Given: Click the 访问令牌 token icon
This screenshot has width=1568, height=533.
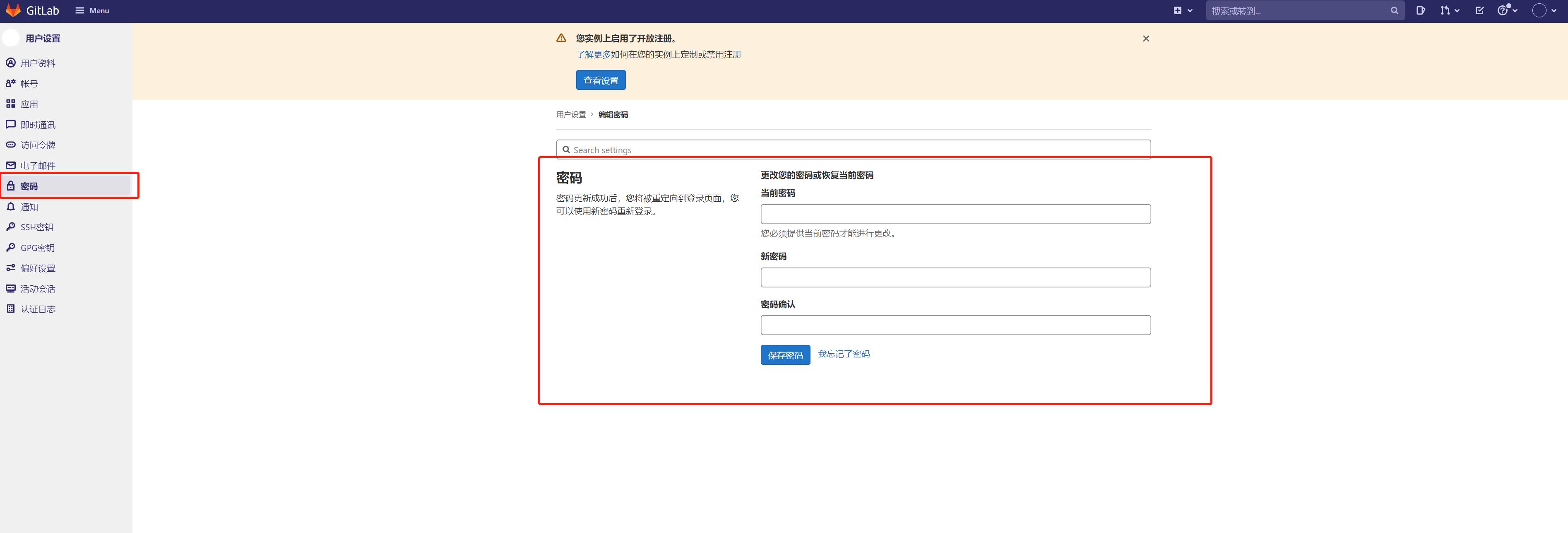Looking at the screenshot, I should tap(10, 145).
